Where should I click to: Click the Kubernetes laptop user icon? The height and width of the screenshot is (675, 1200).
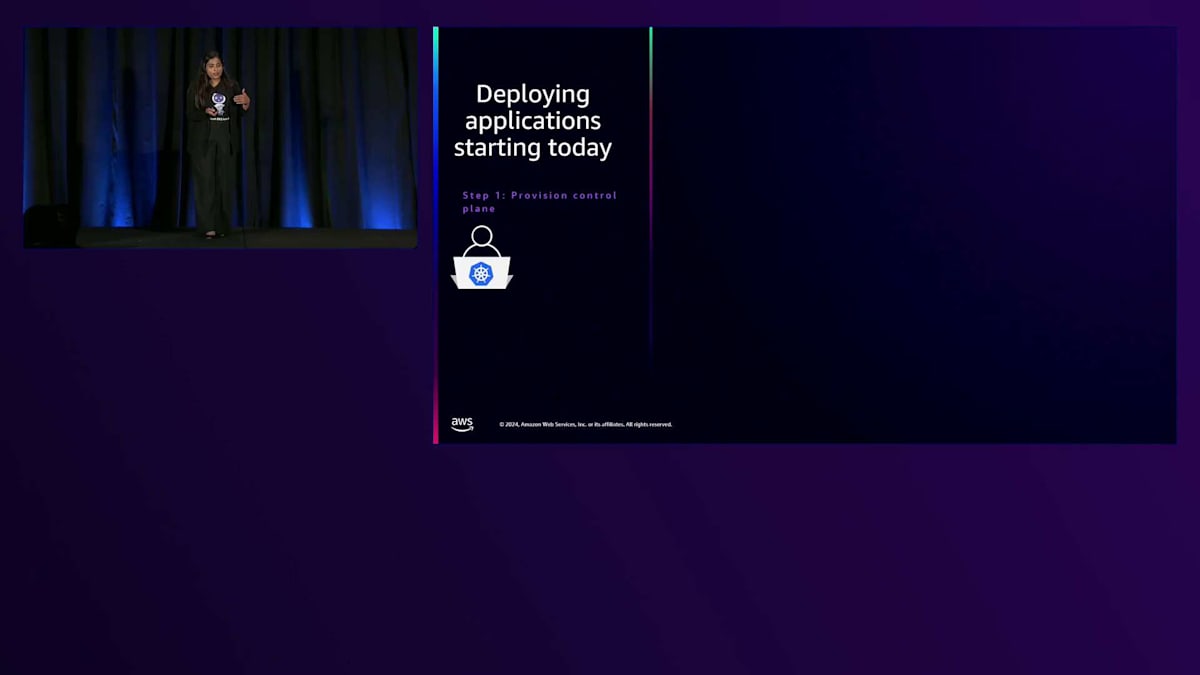(x=482, y=258)
